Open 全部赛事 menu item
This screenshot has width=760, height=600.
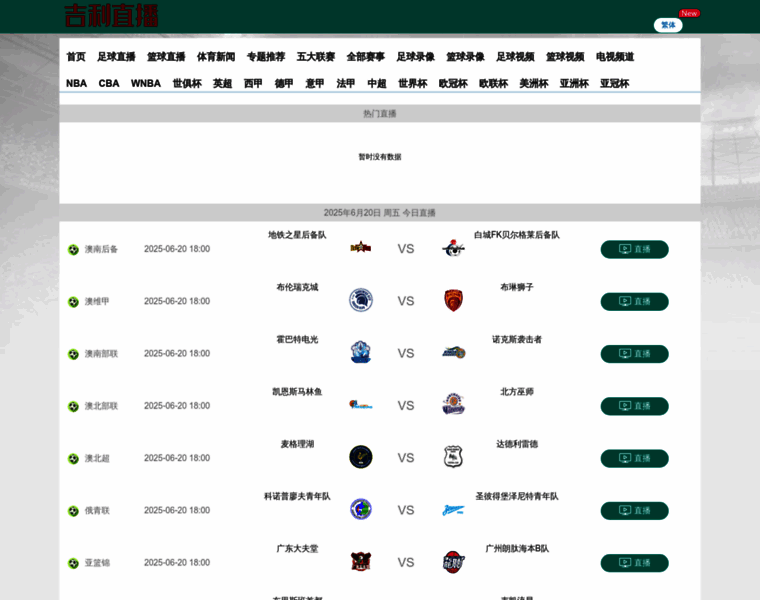coord(366,57)
